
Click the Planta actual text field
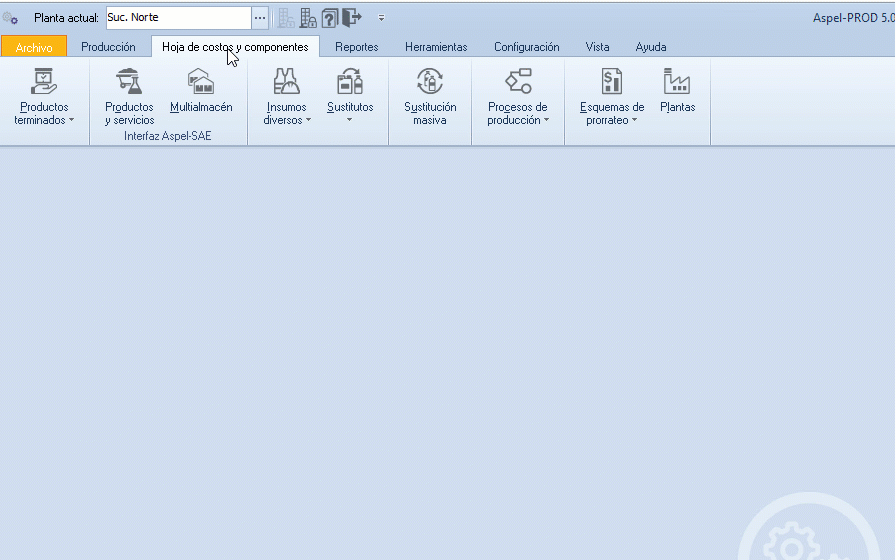pos(178,18)
